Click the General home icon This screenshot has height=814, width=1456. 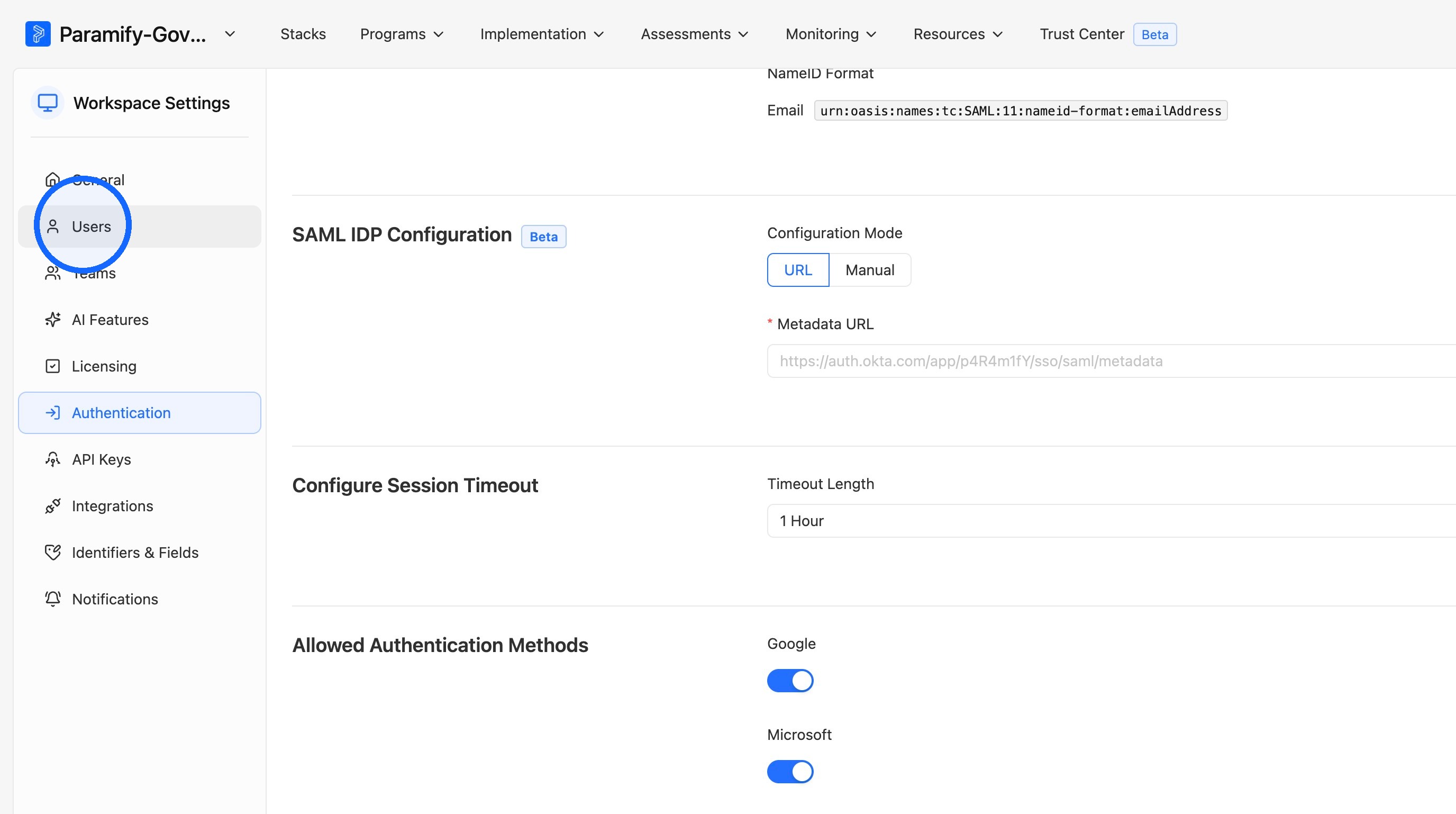point(52,180)
